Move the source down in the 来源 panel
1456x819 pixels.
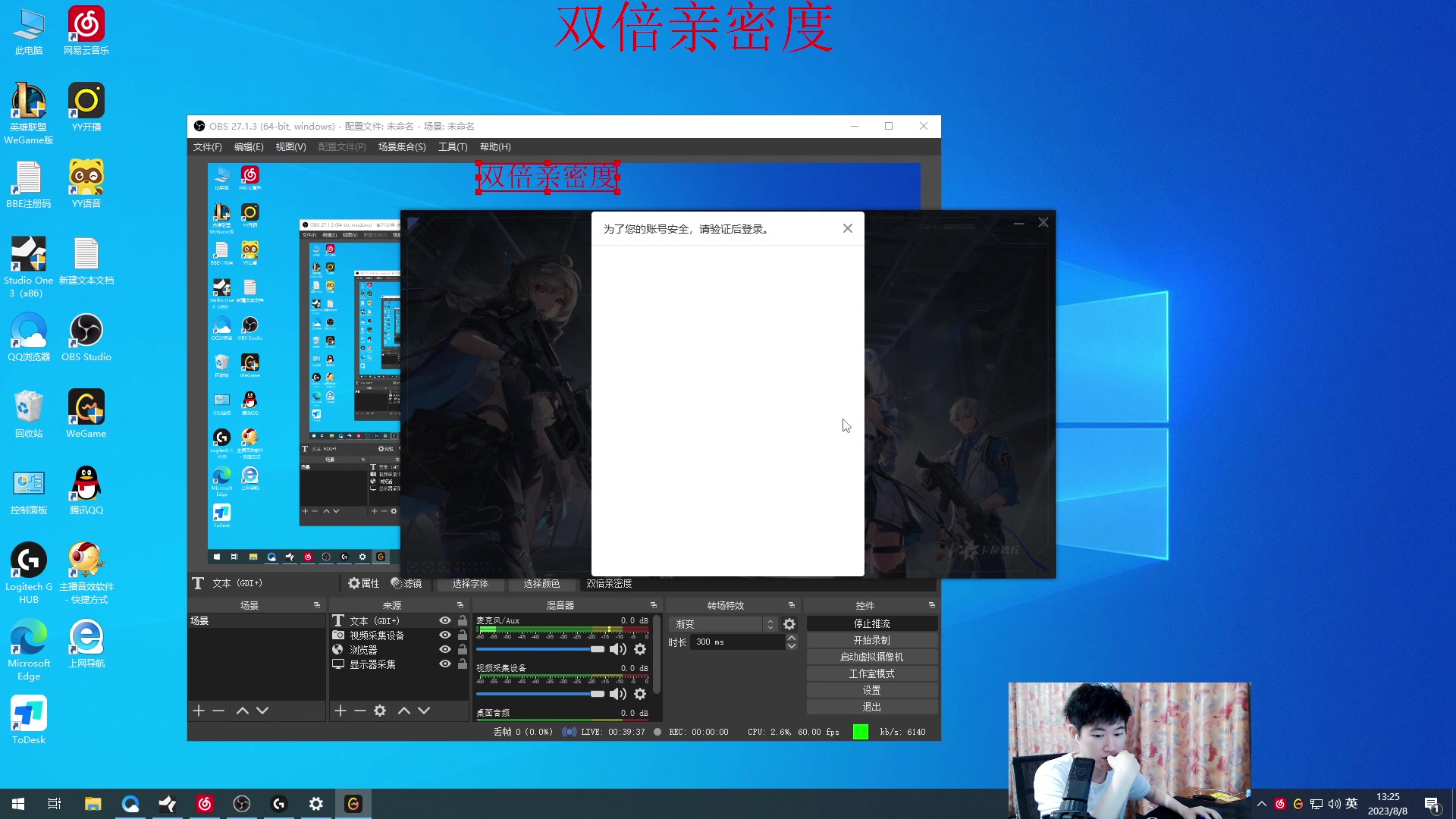click(x=424, y=711)
